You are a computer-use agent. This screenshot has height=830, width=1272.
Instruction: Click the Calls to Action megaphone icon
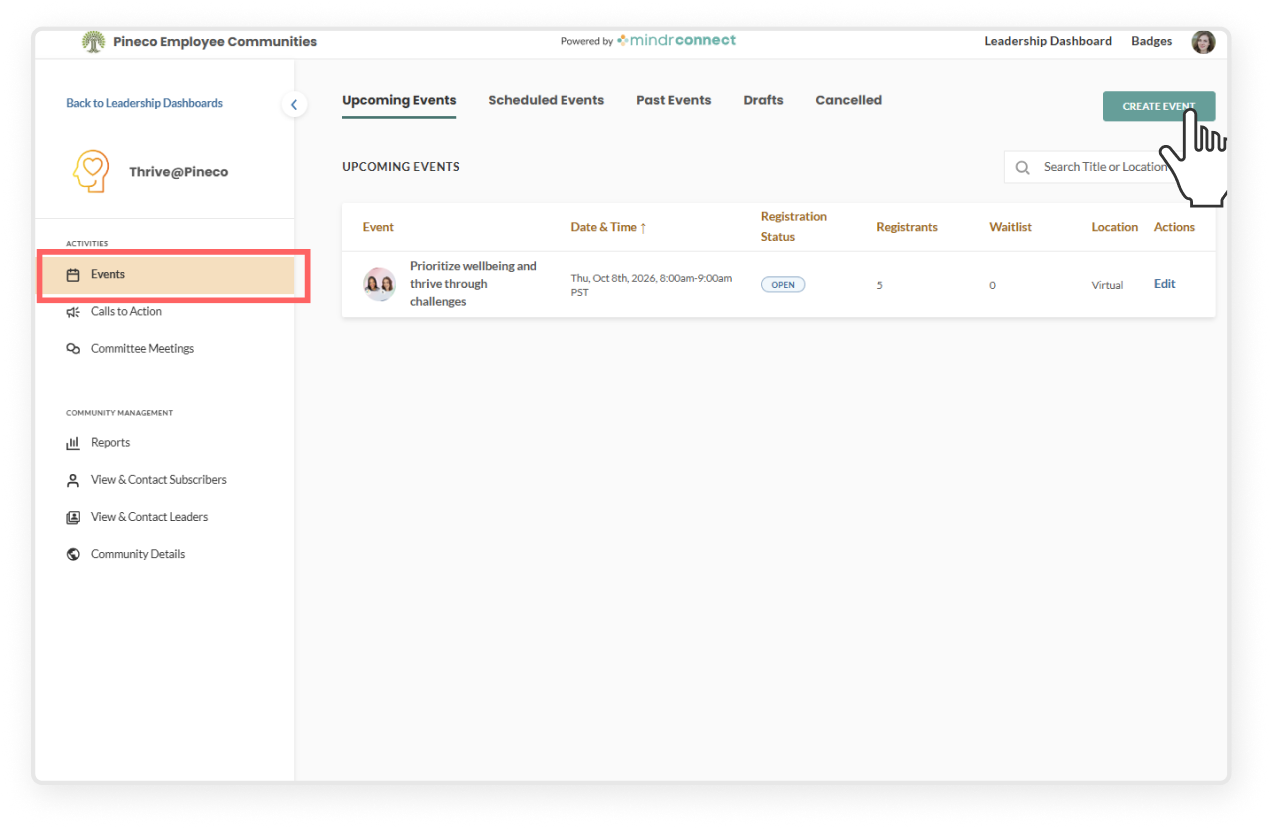[x=73, y=312]
